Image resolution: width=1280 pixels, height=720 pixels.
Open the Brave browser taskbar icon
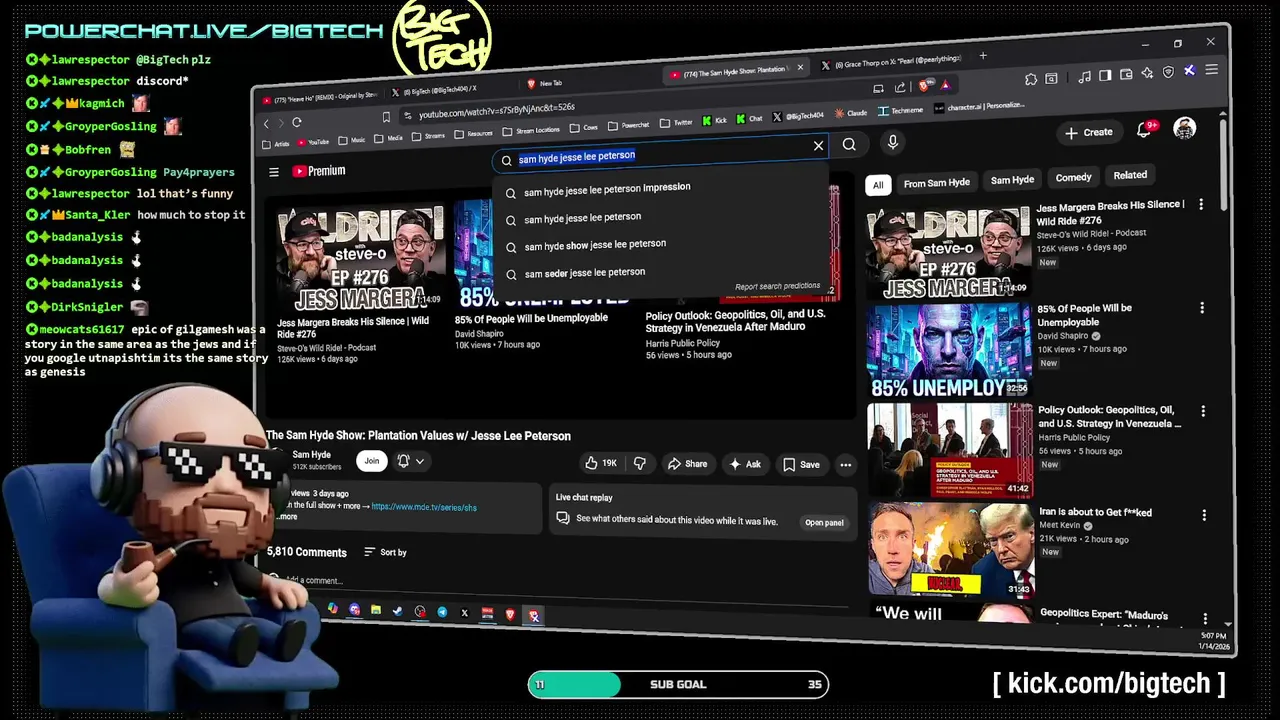click(510, 615)
